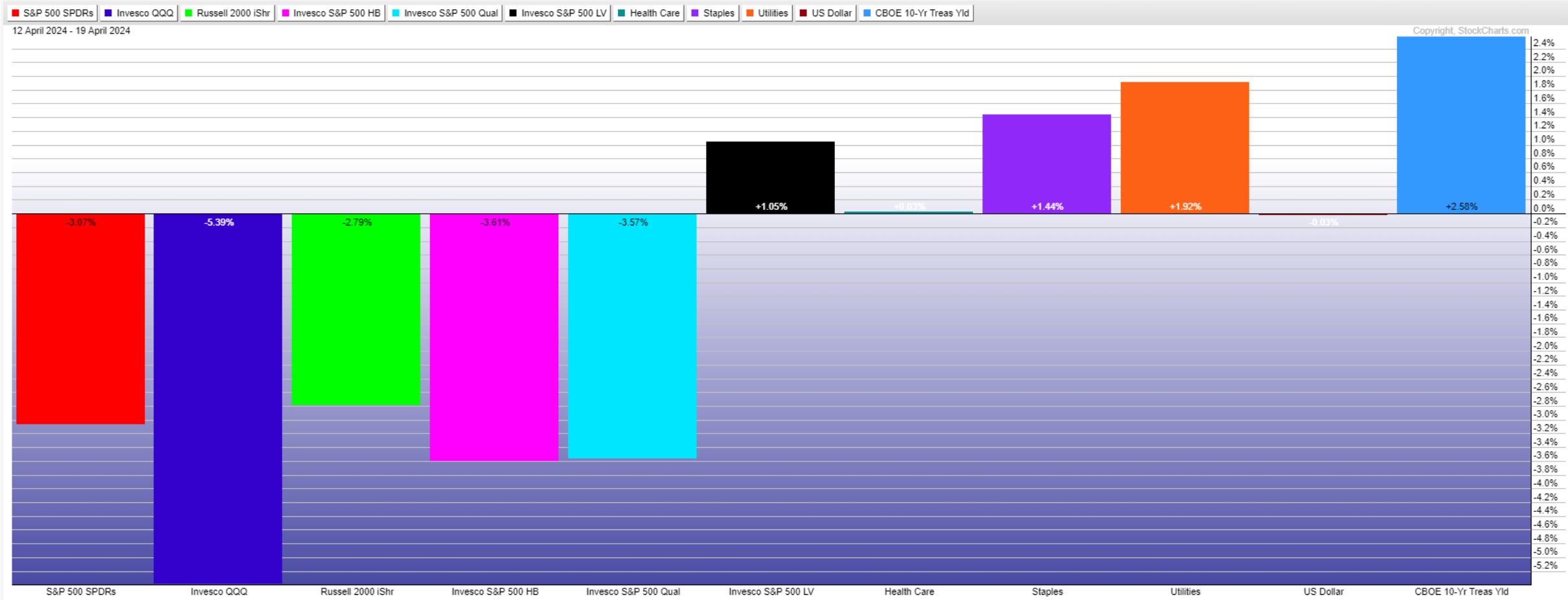Click the -3.07% value label
This screenshot has height=600, width=1568.
click(80, 222)
